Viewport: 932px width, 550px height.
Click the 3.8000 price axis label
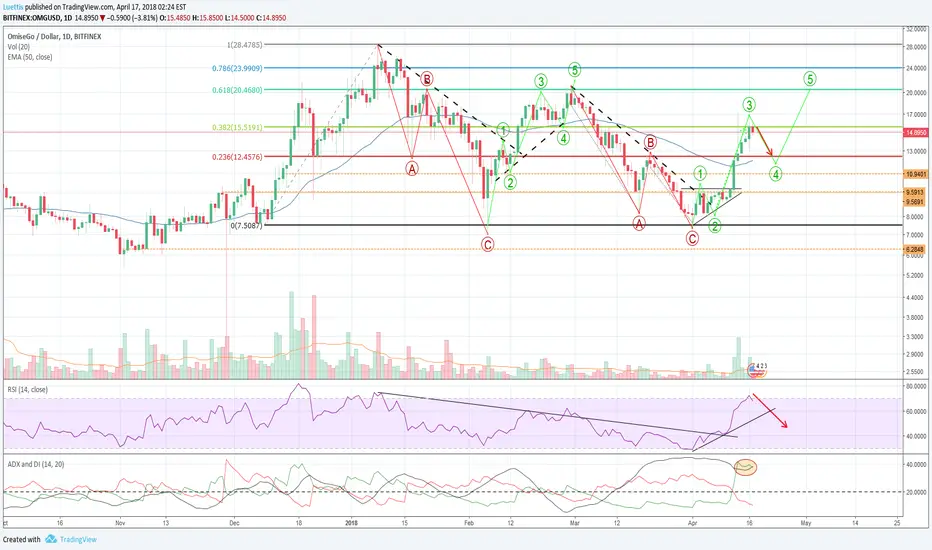(916, 318)
